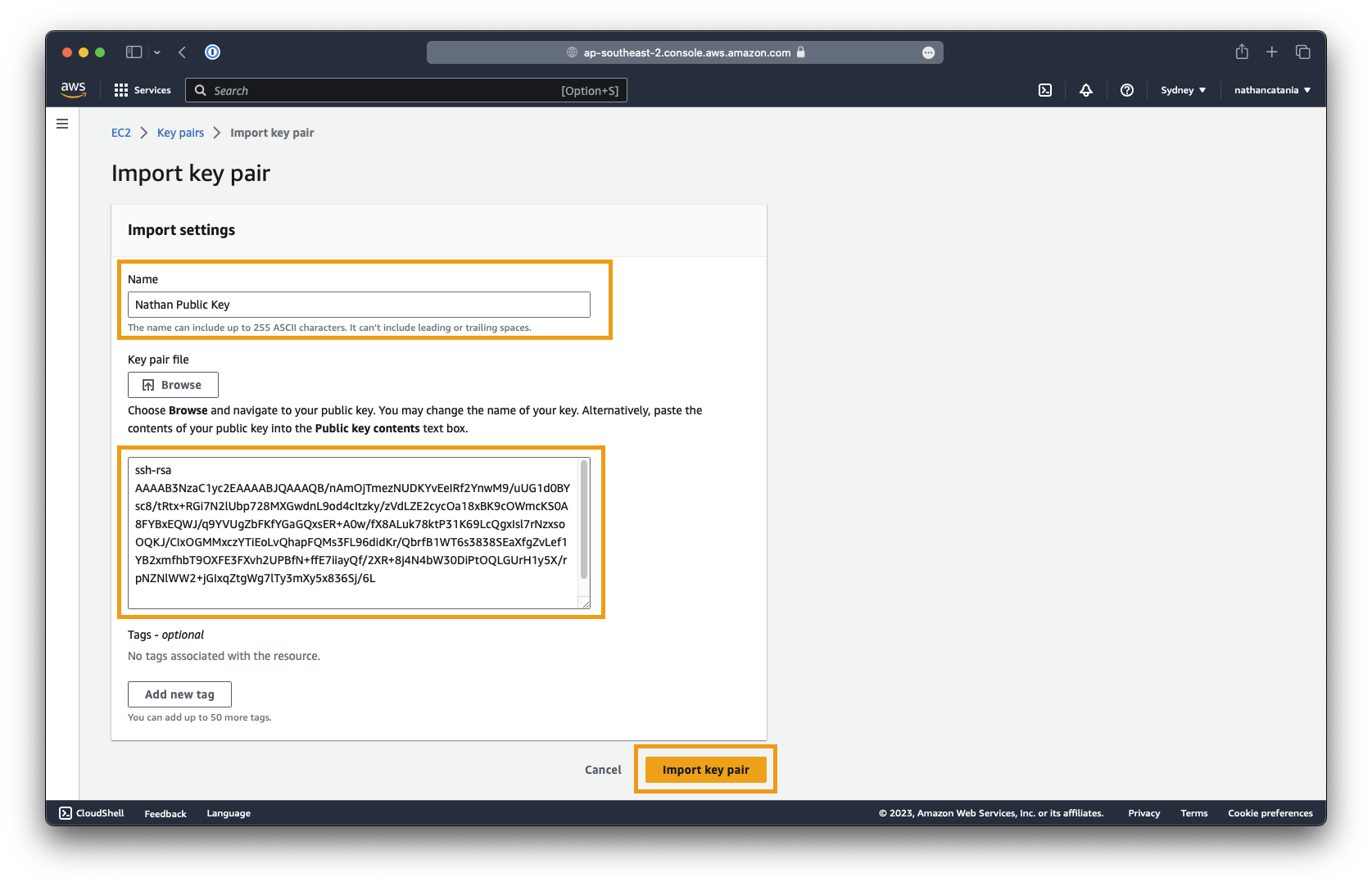Open the nathancatania account dropdown
The image size is (1372, 886).
1272,90
